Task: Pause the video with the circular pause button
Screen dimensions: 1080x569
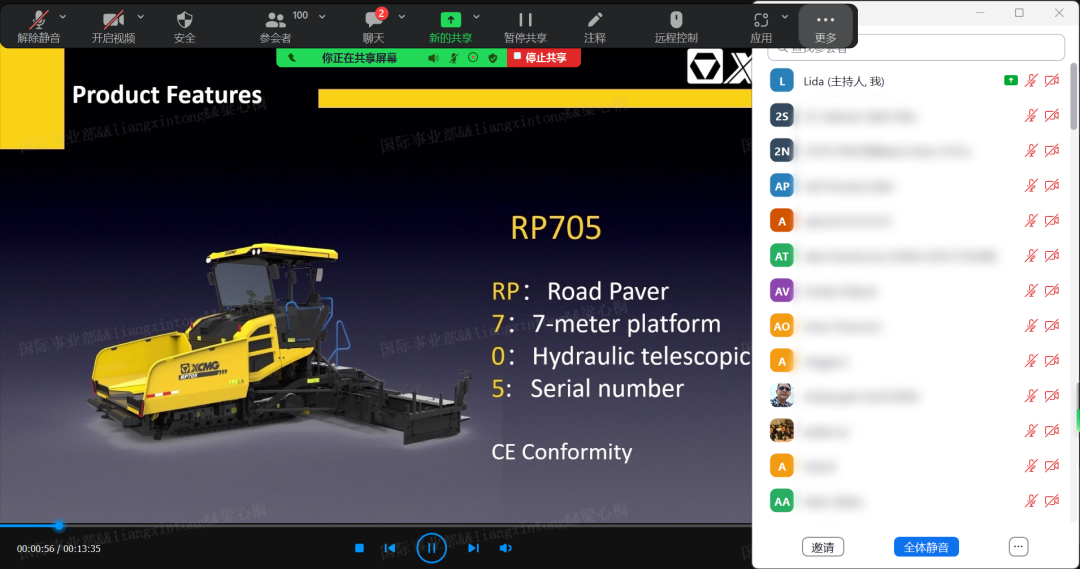Action: click(431, 548)
